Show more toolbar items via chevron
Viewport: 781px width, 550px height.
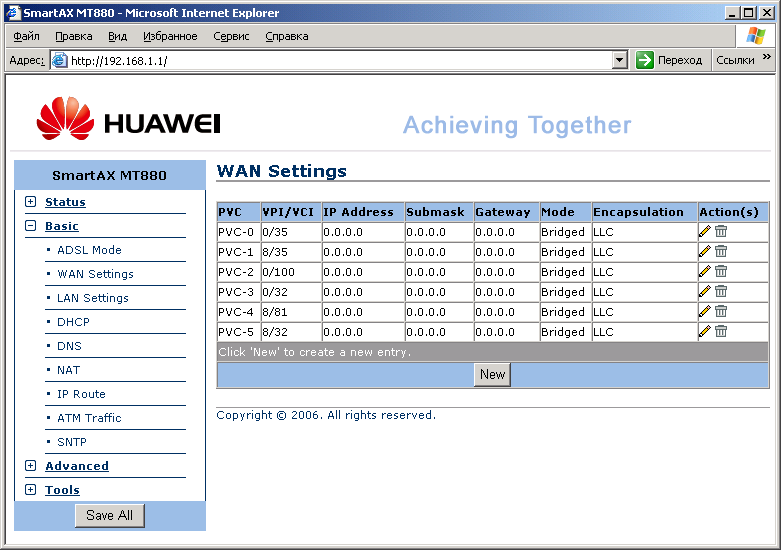(x=767, y=57)
